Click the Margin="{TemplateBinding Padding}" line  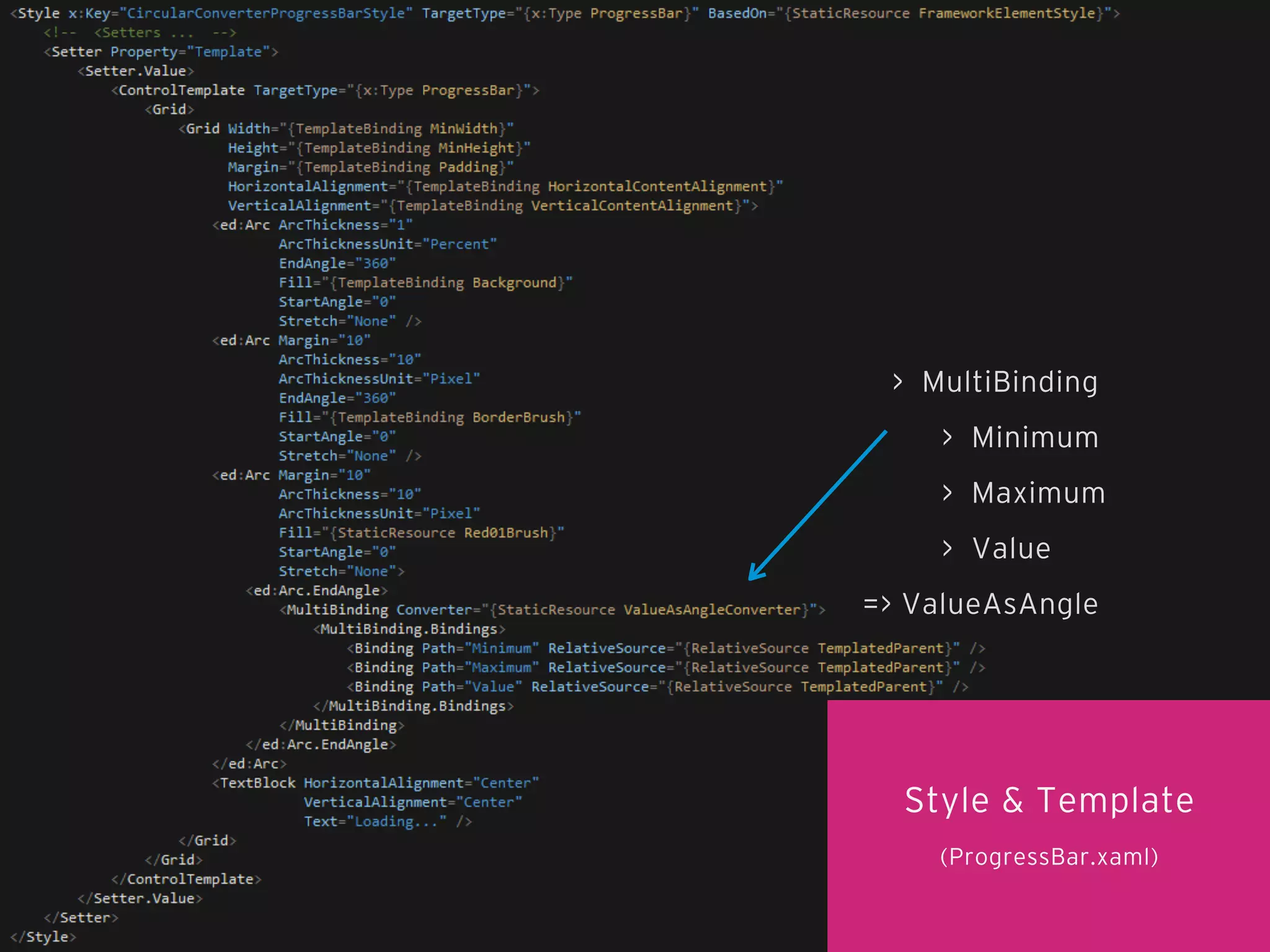(x=371, y=167)
